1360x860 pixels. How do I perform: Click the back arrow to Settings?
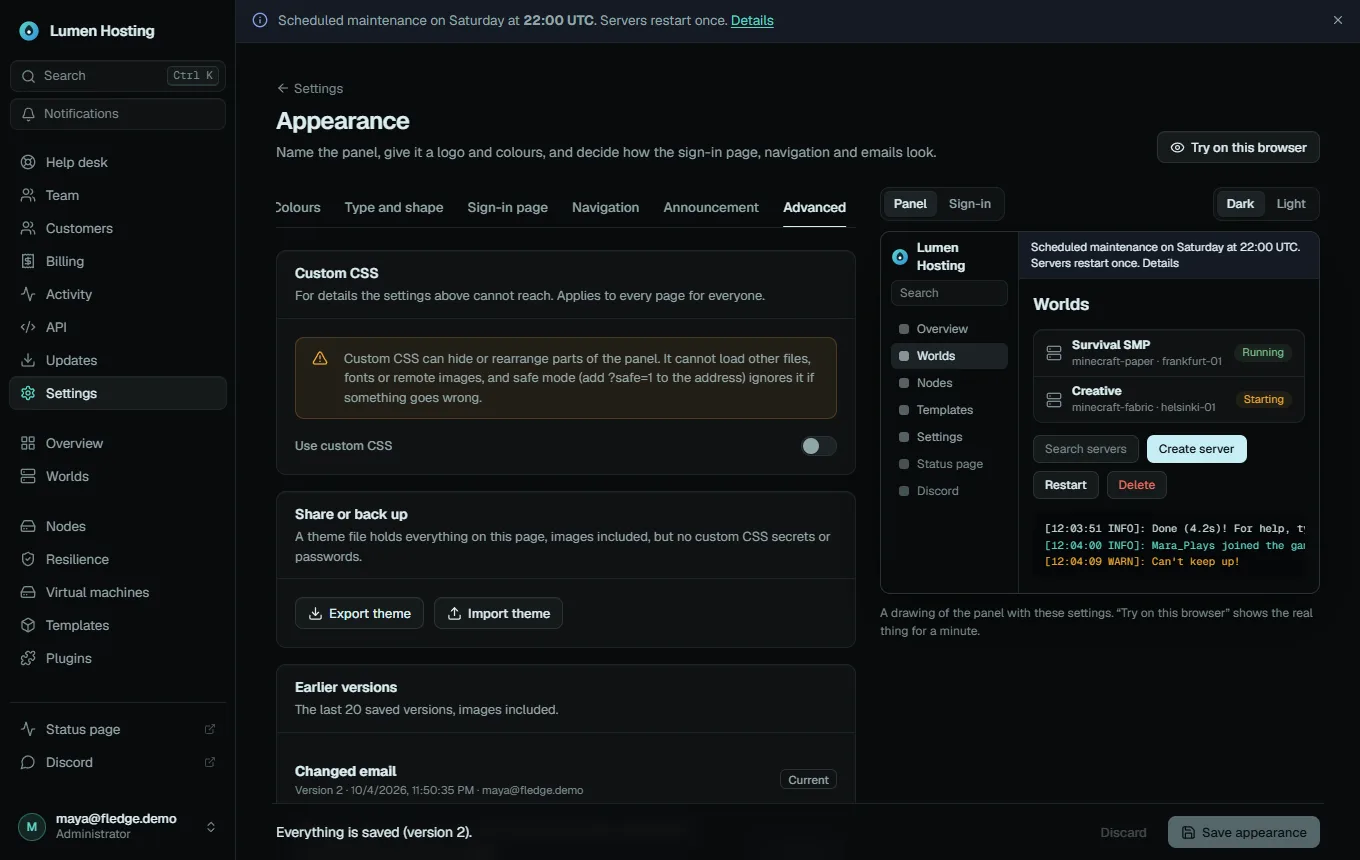tap(310, 88)
